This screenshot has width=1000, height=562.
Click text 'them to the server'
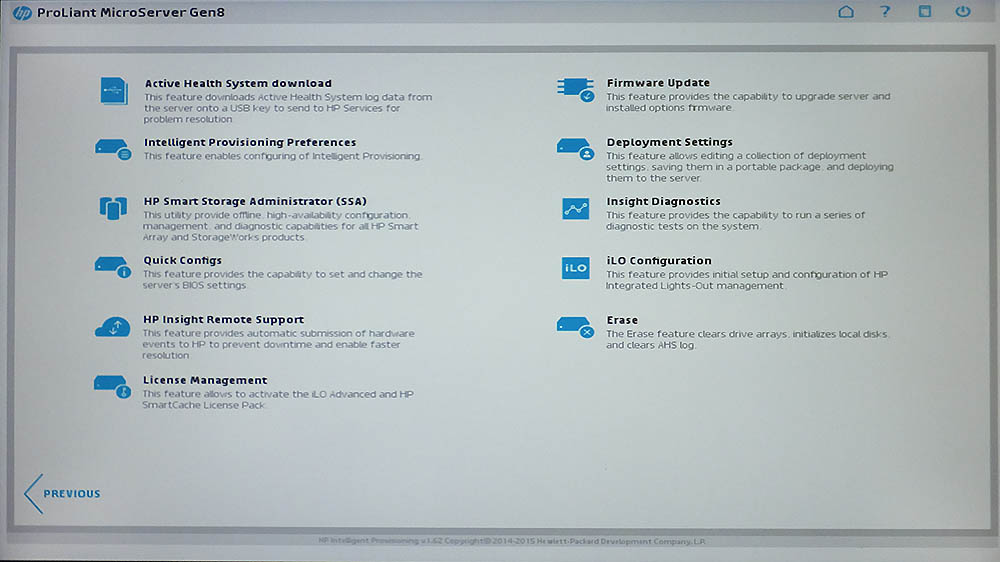coord(653,179)
